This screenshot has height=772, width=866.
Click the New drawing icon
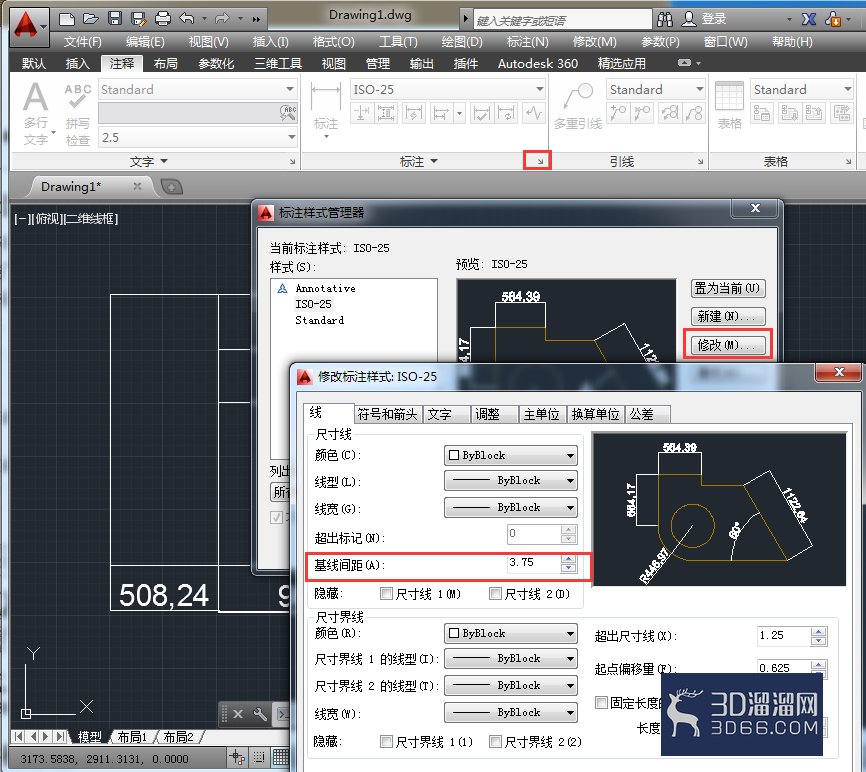point(66,19)
